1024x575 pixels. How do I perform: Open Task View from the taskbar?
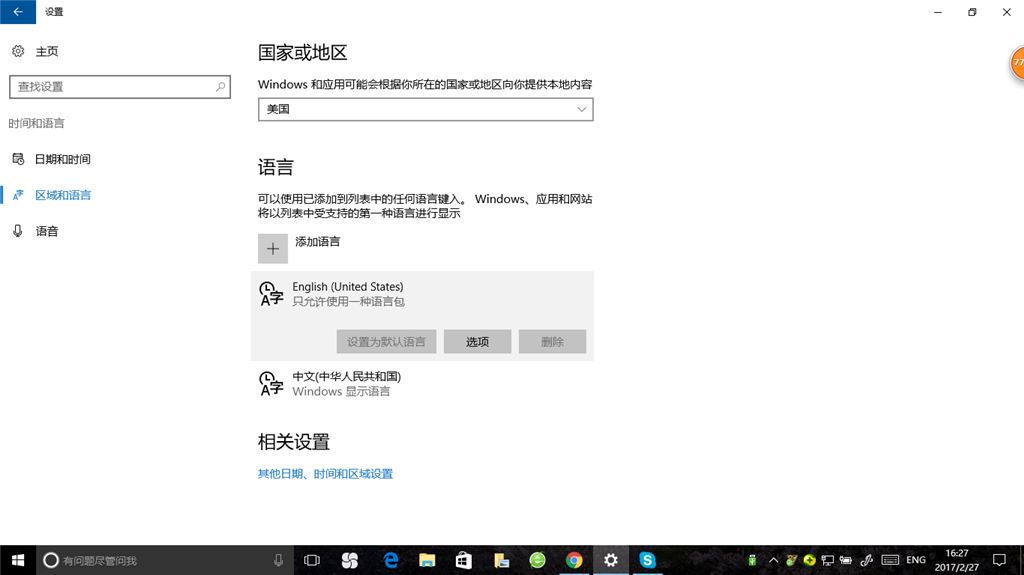click(312, 560)
